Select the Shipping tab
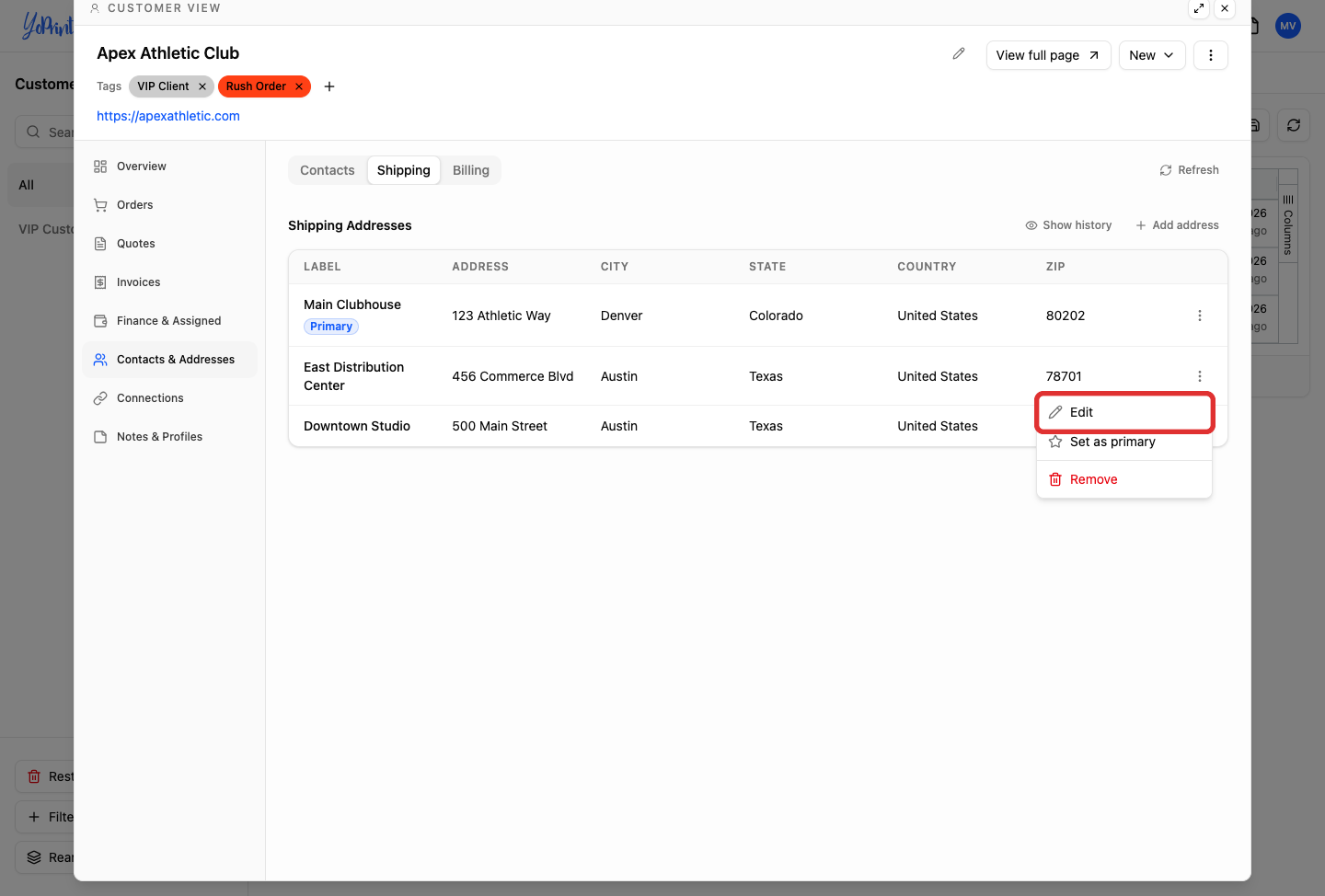This screenshot has width=1325, height=896. pyautogui.click(x=404, y=170)
